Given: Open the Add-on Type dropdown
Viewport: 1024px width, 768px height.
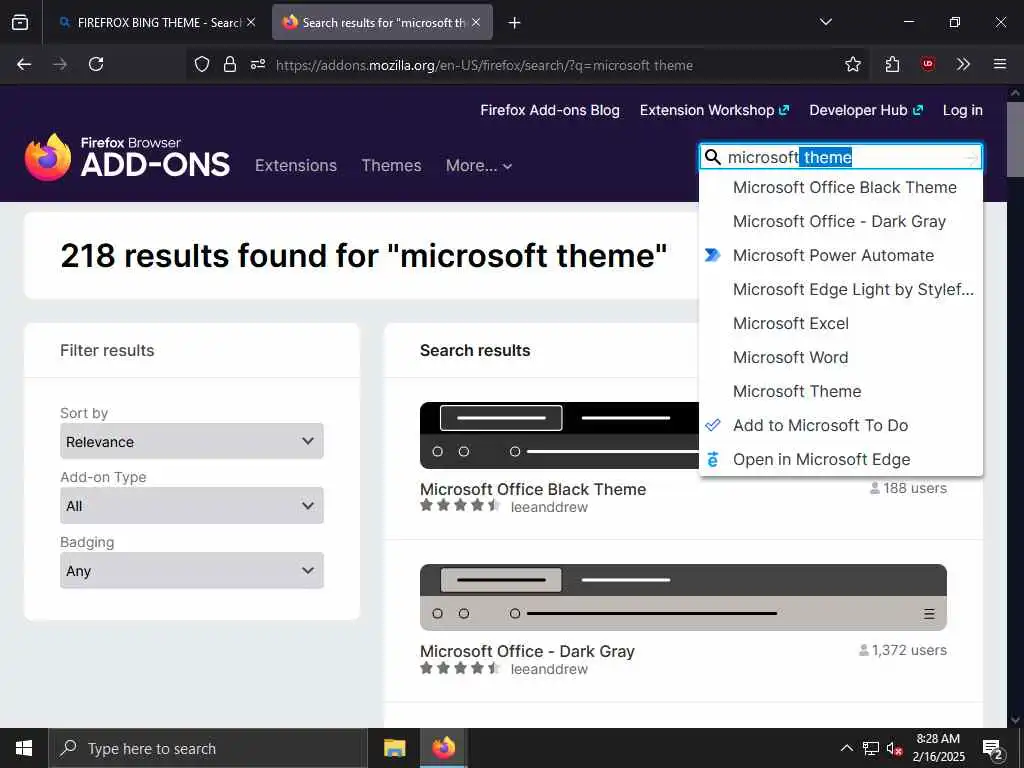Looking at the screenshot, I should (191, 505).
